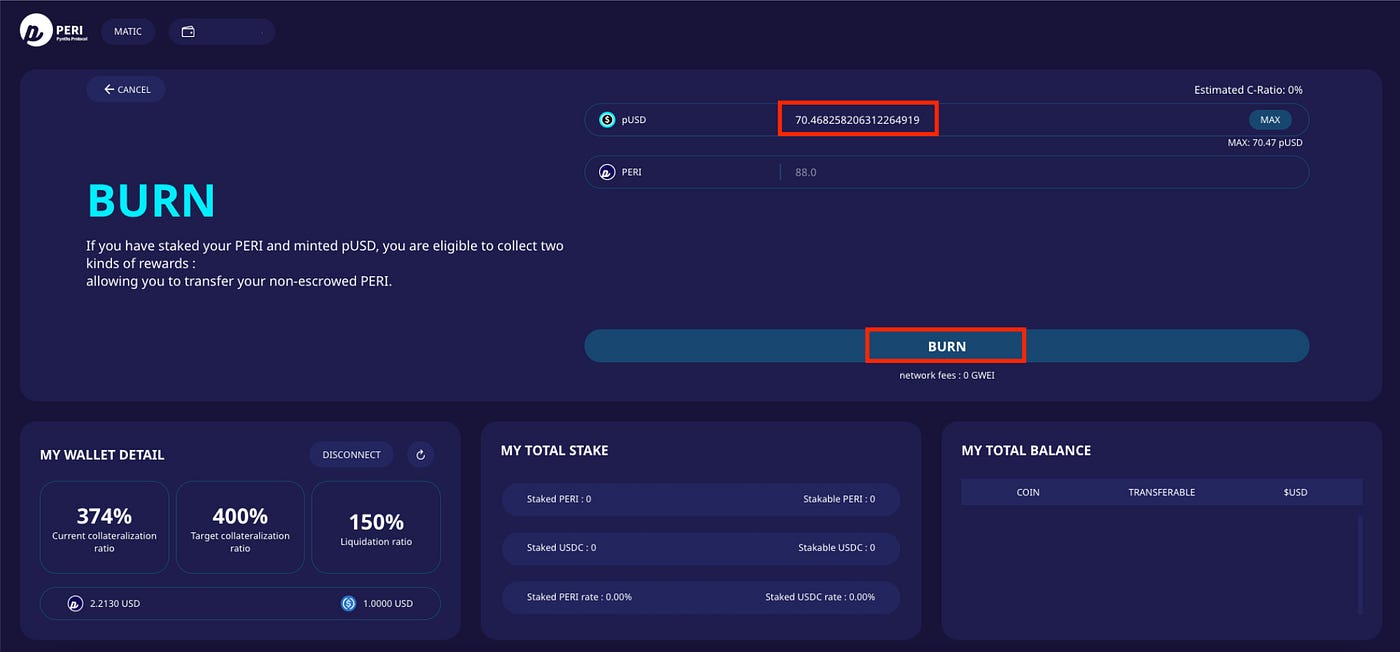This screenshot has width=1400, height=652.
Task: Click the Stakable PERI : 0 value
Action: click(x=839, y=499)
